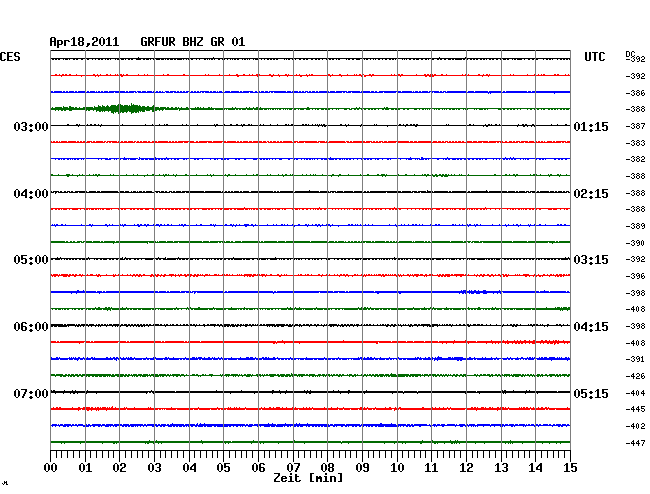Select minute tick label 07
This screenshot has width=650, height=494.
tap(293, 468)
